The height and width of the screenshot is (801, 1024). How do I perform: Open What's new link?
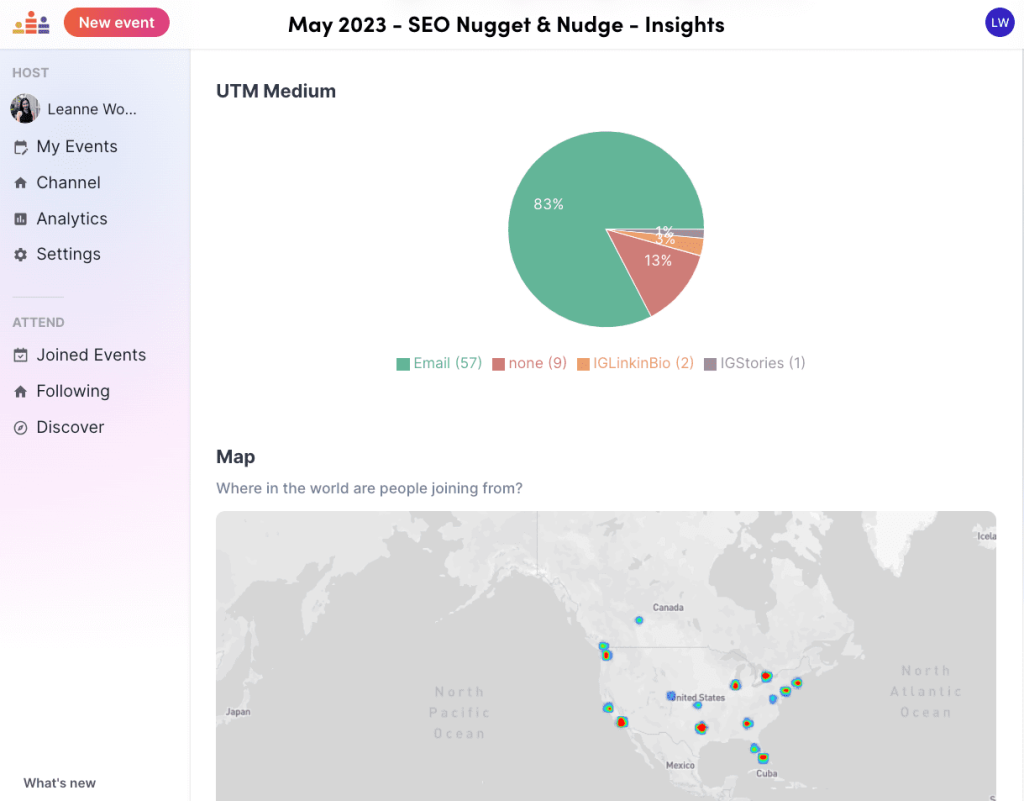[59, 783]
